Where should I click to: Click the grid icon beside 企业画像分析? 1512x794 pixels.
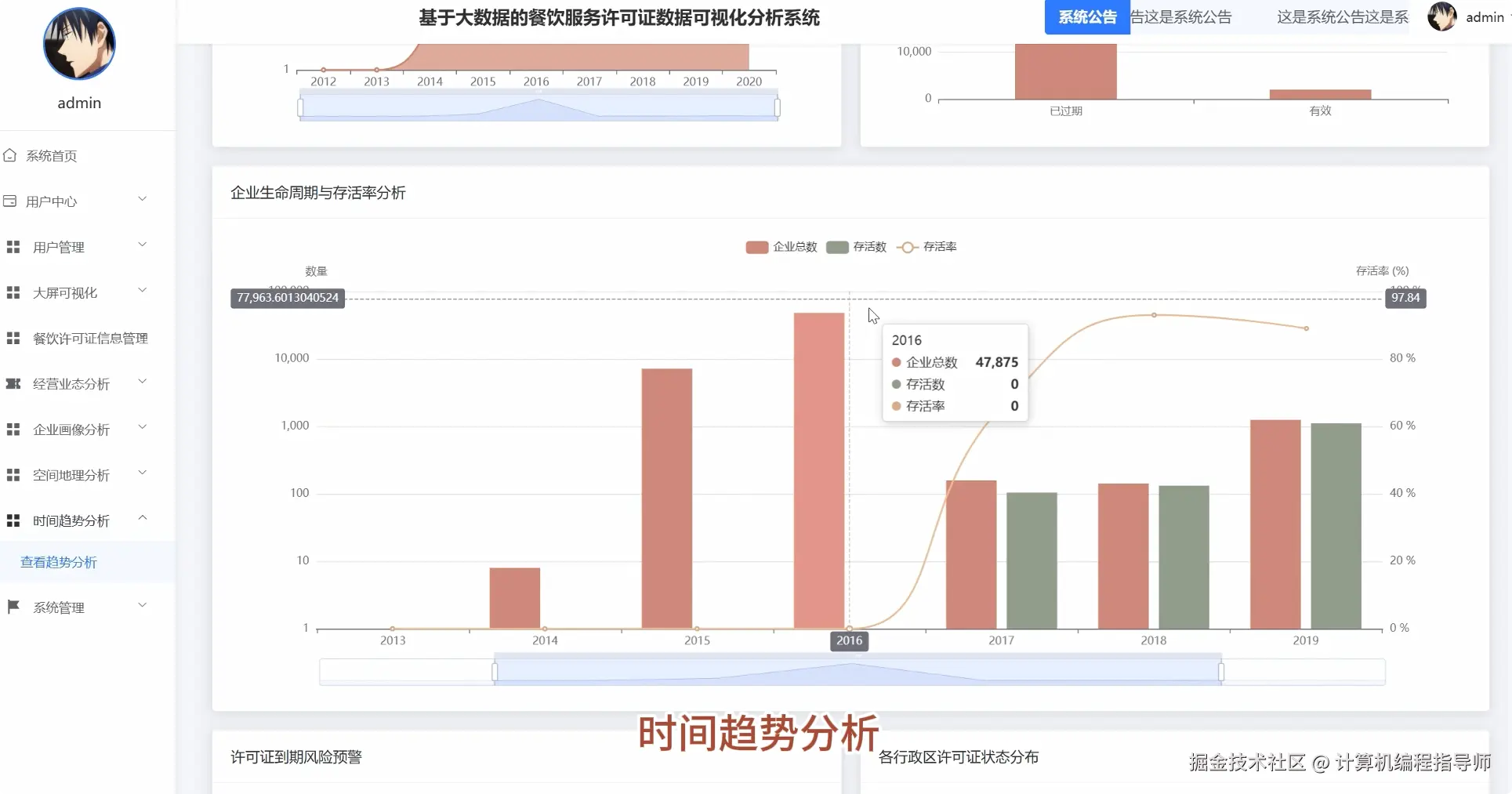pyautogui.click(x=13, y=430)
